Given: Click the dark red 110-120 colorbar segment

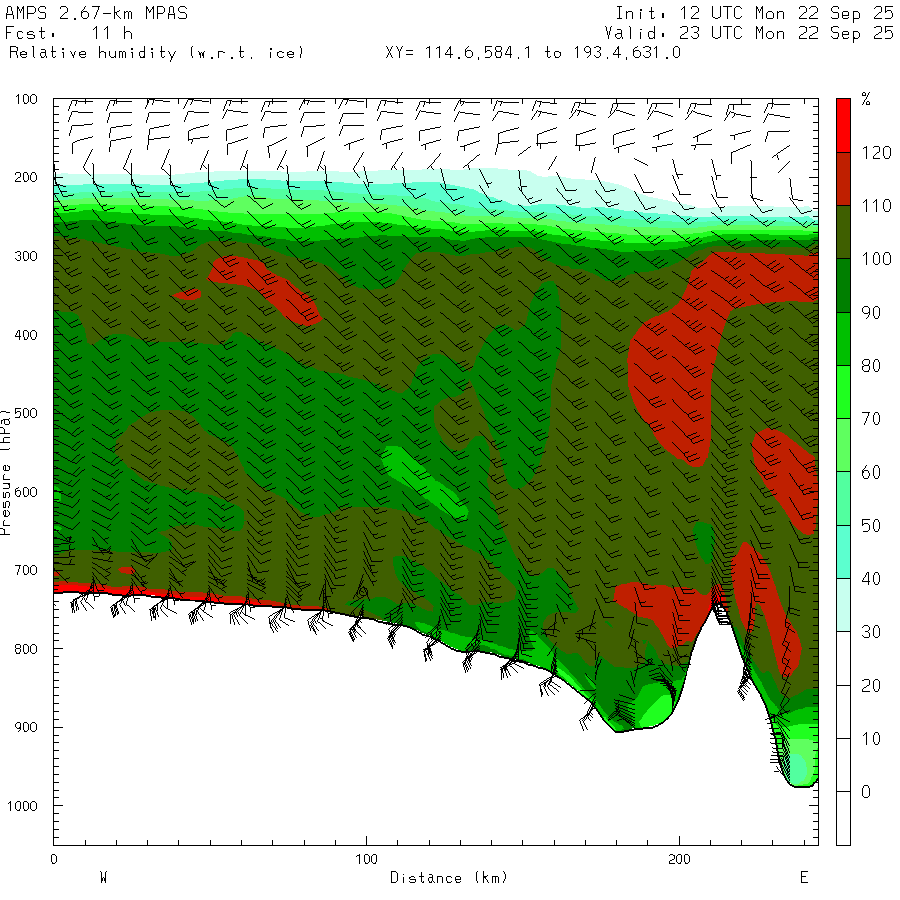Looking at the screenshot, I should 843,179.
